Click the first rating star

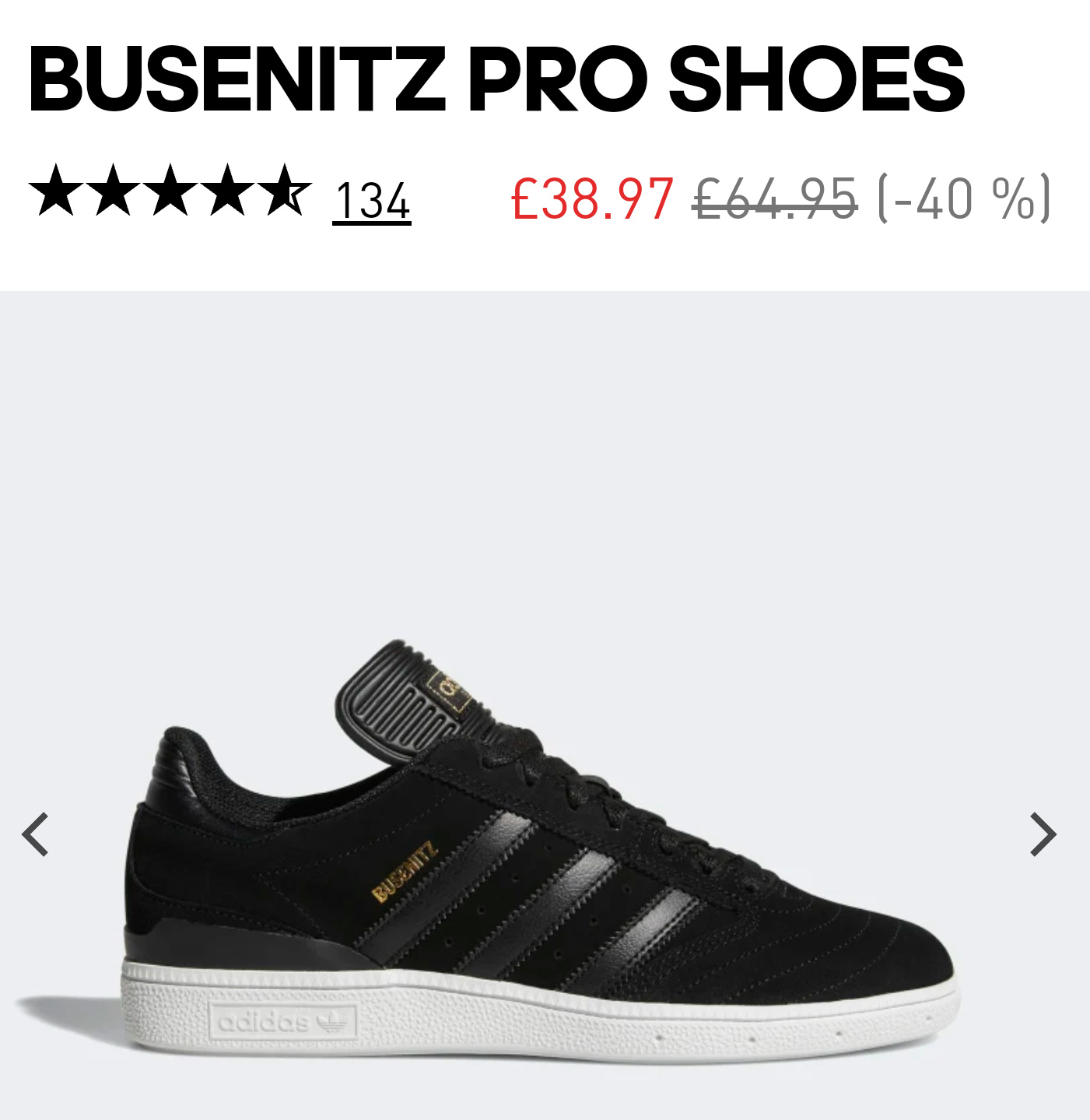(56, 190)
